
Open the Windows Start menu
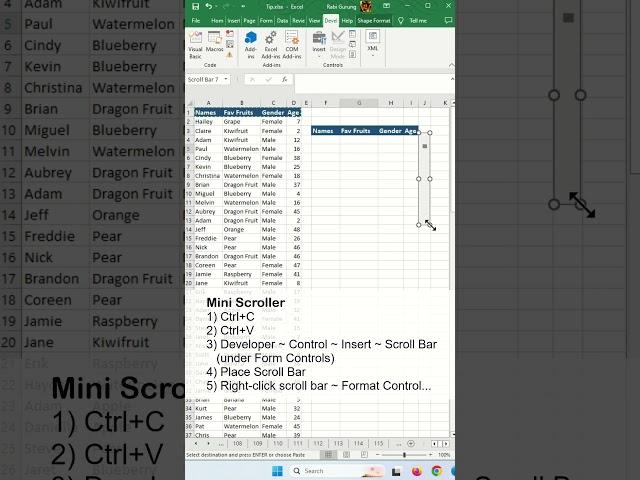click(277, 471)
